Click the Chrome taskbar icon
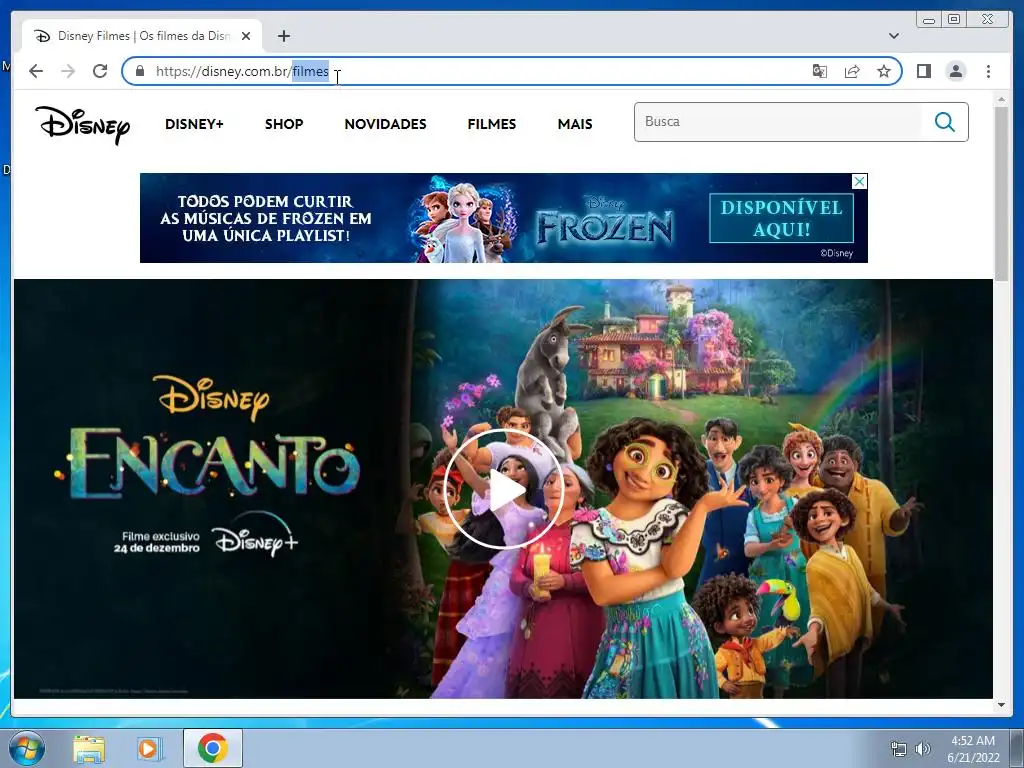 (213, 748)
